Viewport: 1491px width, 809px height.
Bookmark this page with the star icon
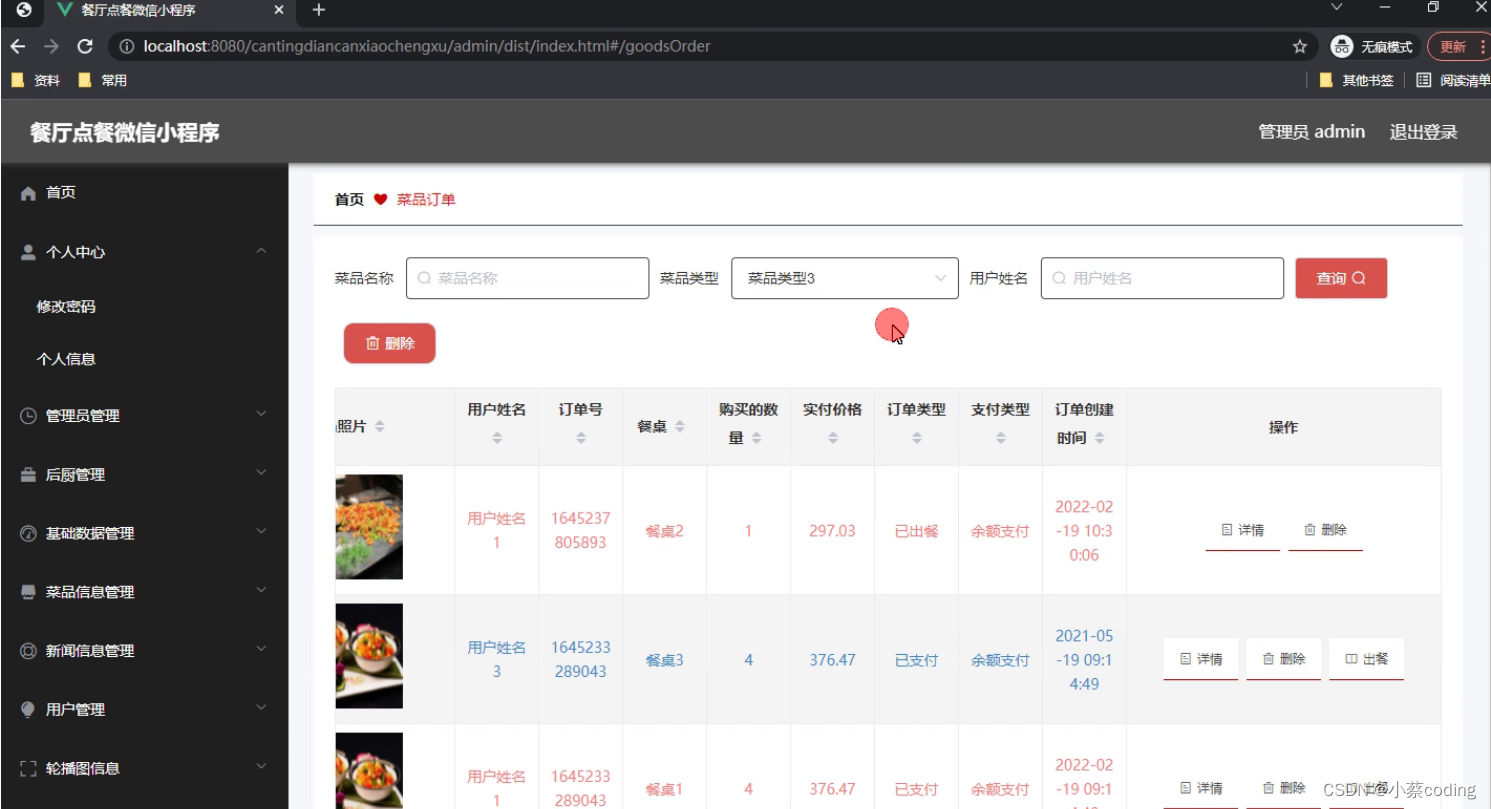tap(1300, 46)
